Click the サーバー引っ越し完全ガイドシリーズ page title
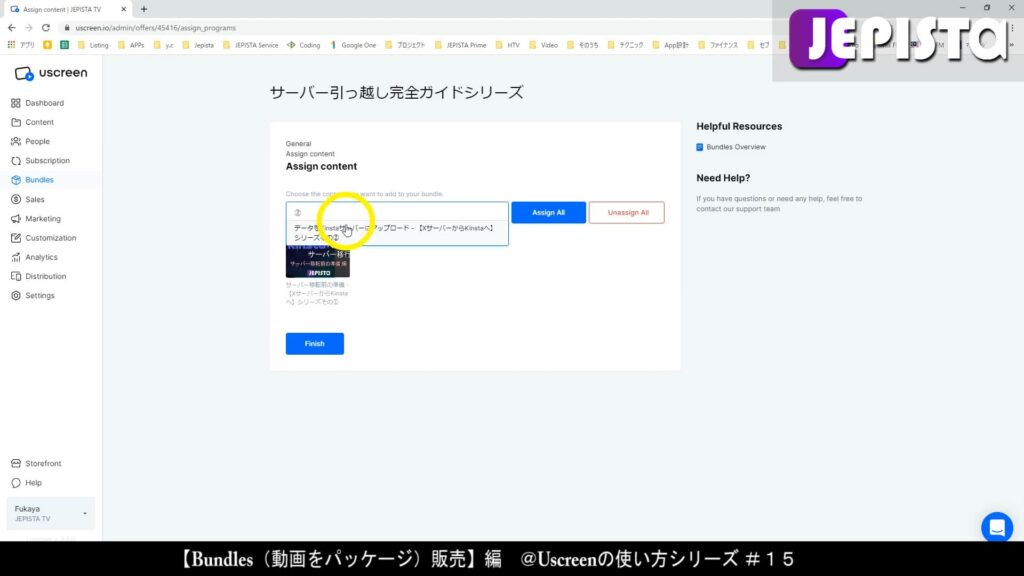 pyautogui.click(x=396, y=93)
